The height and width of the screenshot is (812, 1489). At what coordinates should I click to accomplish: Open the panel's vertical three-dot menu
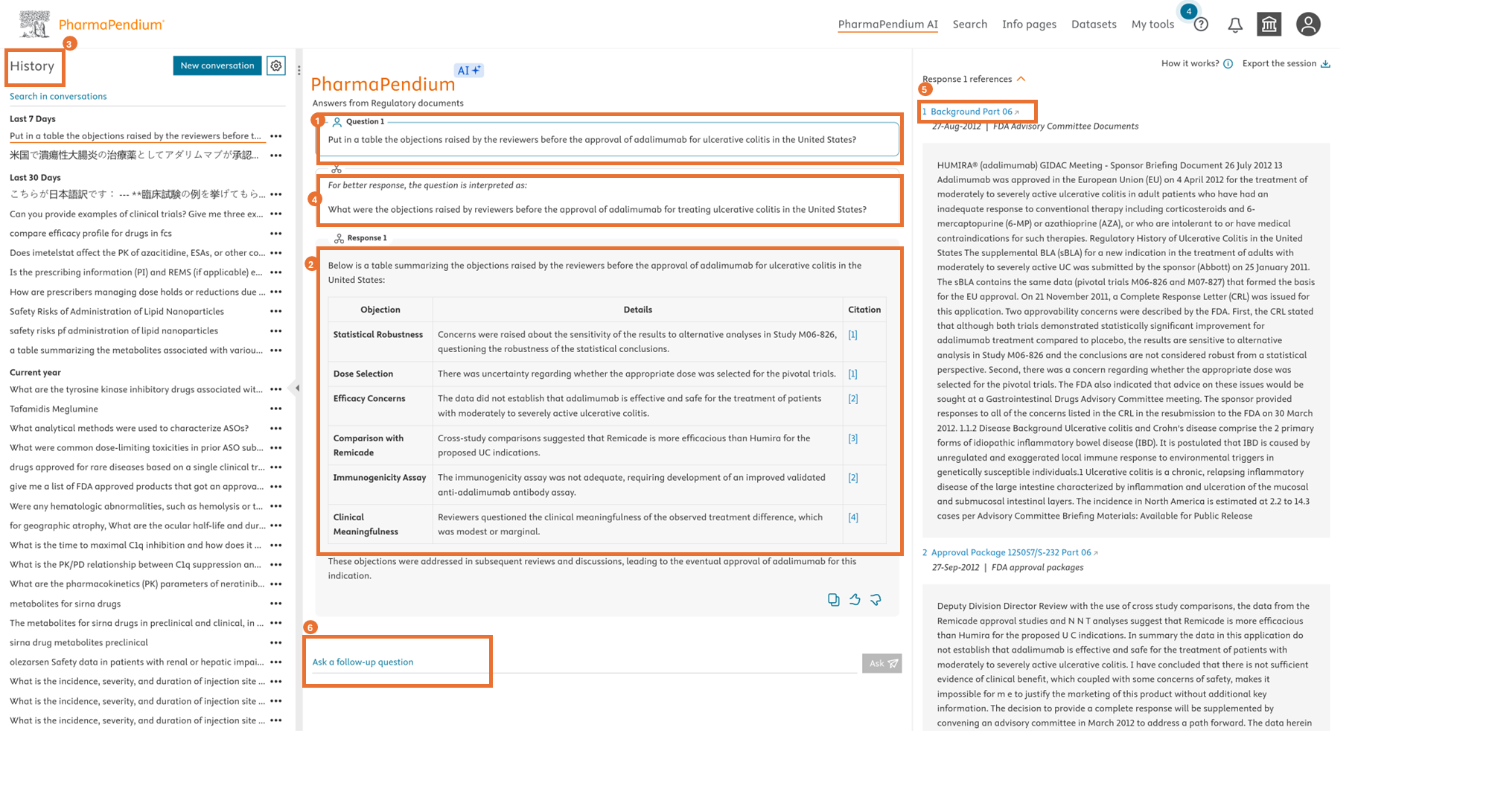pyautogui.click(x=299, y=71)
